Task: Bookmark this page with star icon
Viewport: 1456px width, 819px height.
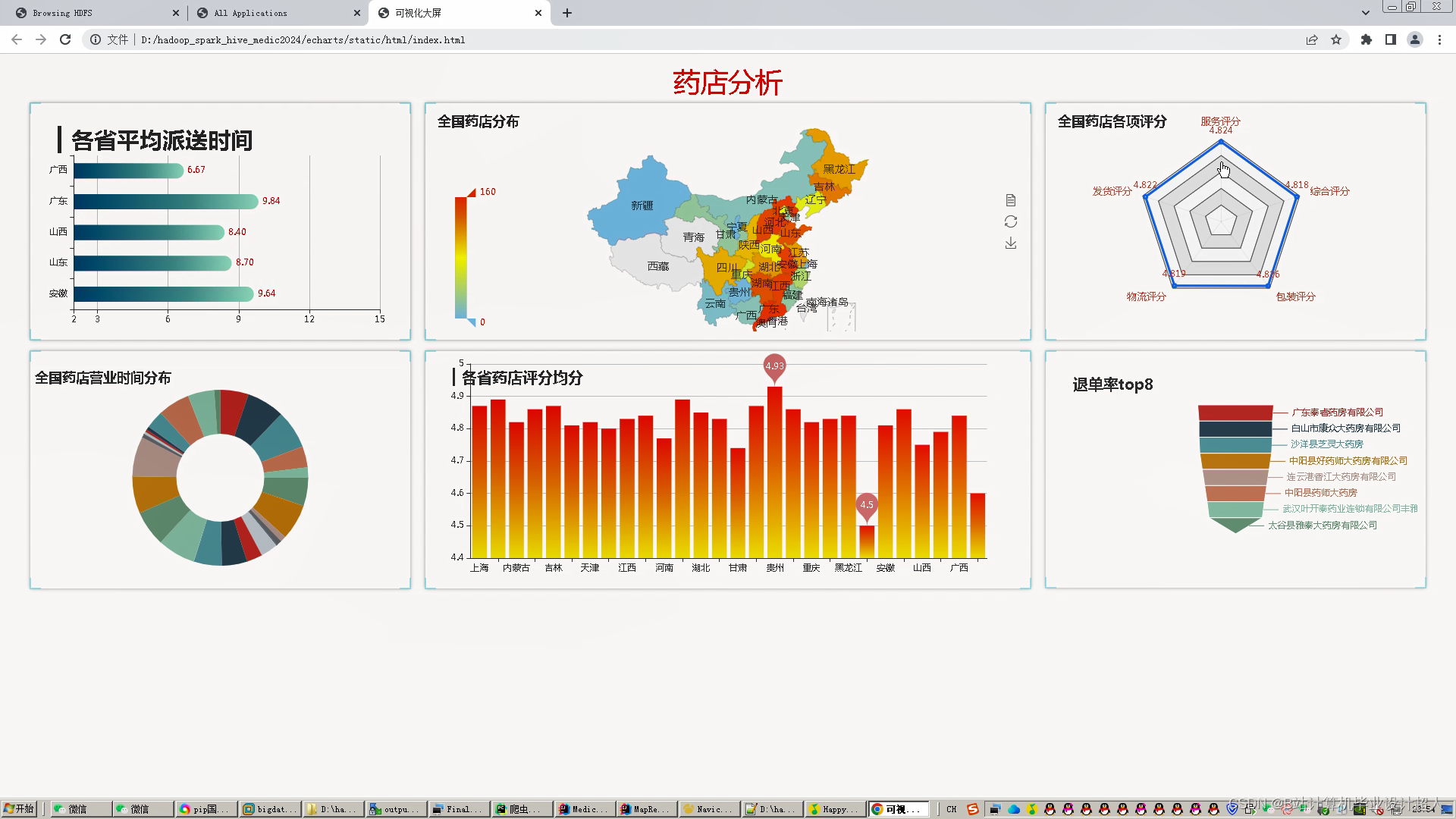Action: pos(1336,39)
